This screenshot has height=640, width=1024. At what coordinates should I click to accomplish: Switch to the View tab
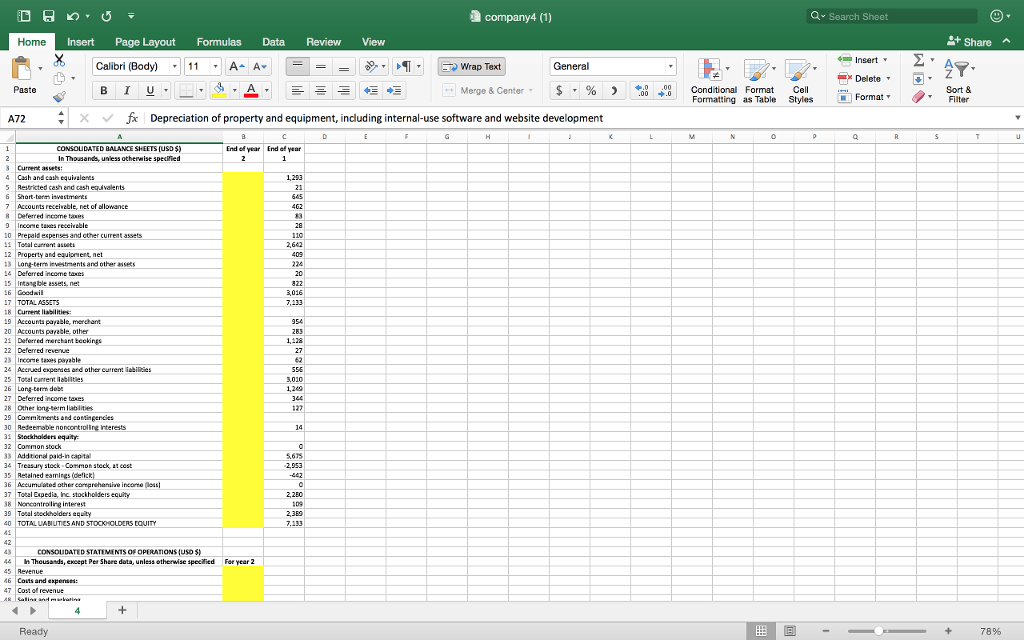[373, 42]
